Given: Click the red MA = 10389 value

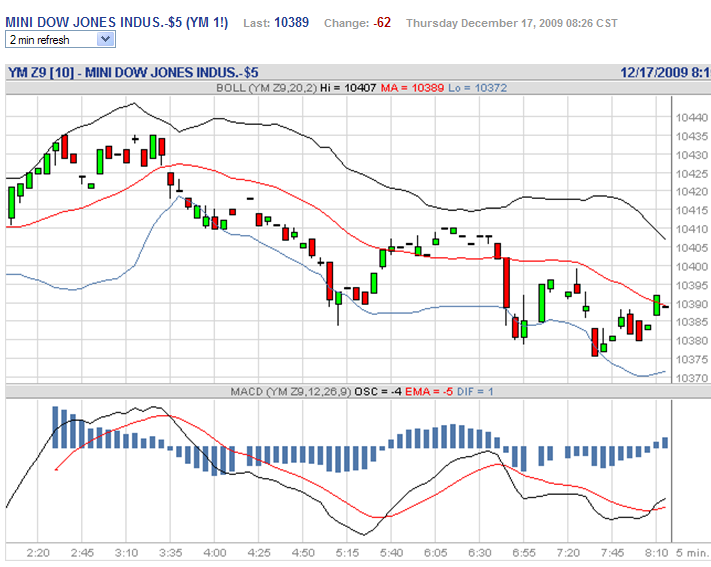Looking at the screenshot, I should click(x=412, y=88).
